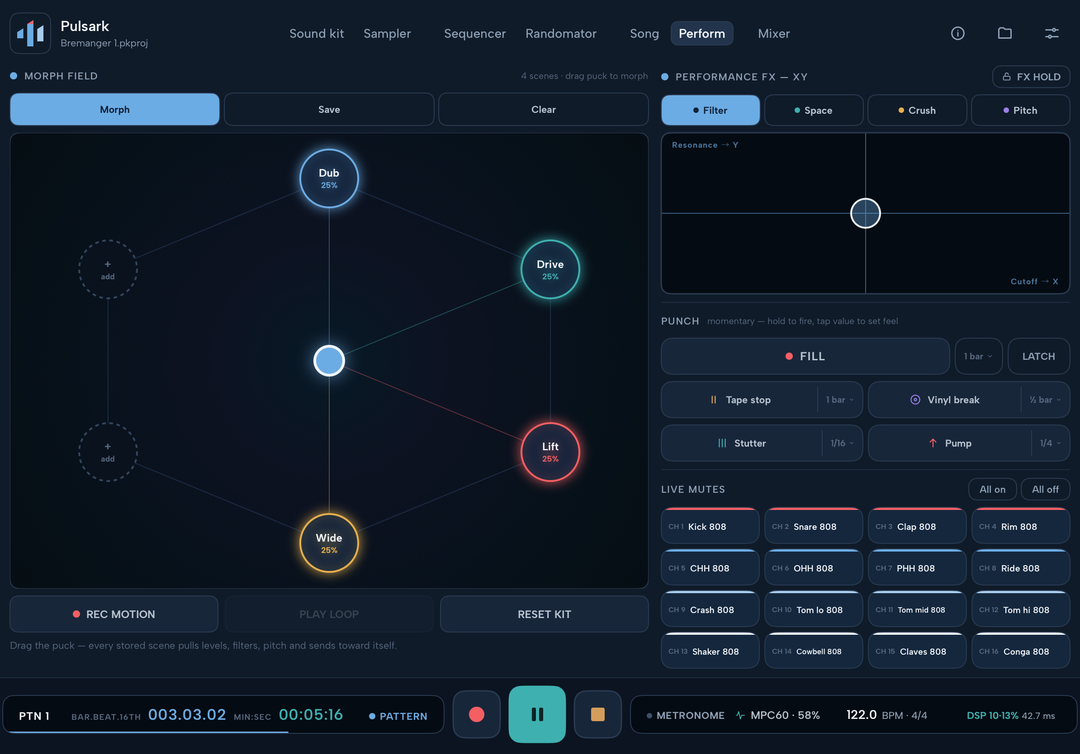Switch to the Mixer tab

[773, 33]
